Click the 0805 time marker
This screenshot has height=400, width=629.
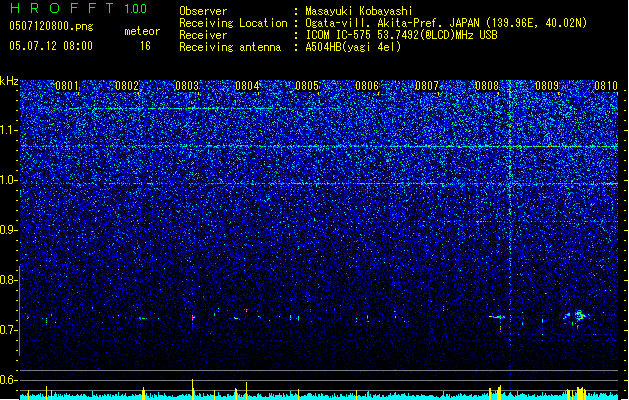[307, 86]
